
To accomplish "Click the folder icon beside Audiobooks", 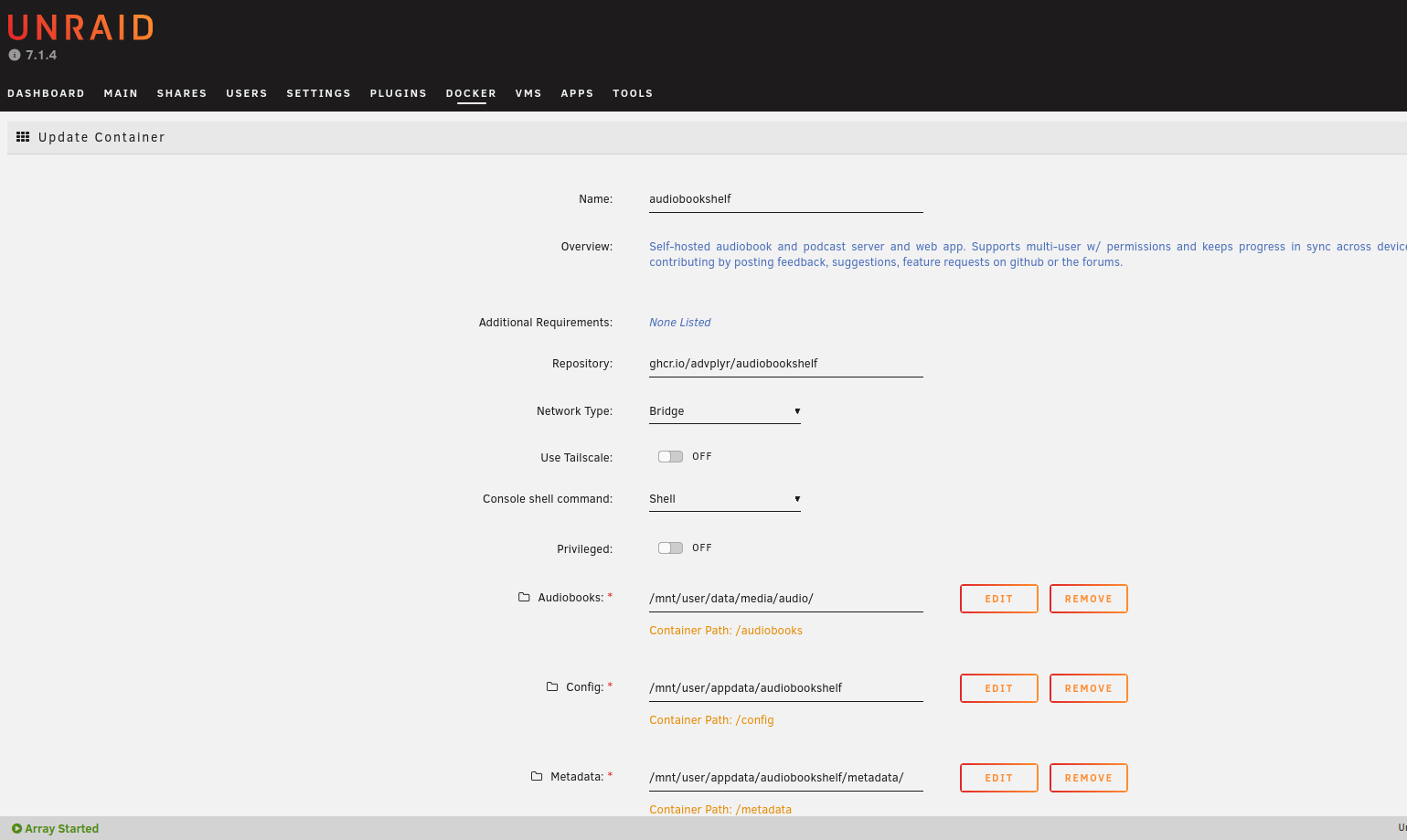I will 524,597.
